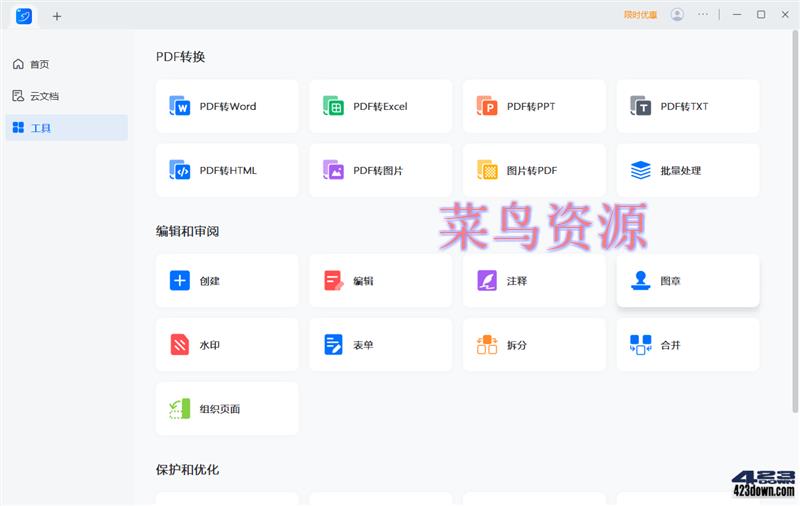Click the PDF转换 section heading
Screen dimensions: 800x506
click(x=181, y=57)
